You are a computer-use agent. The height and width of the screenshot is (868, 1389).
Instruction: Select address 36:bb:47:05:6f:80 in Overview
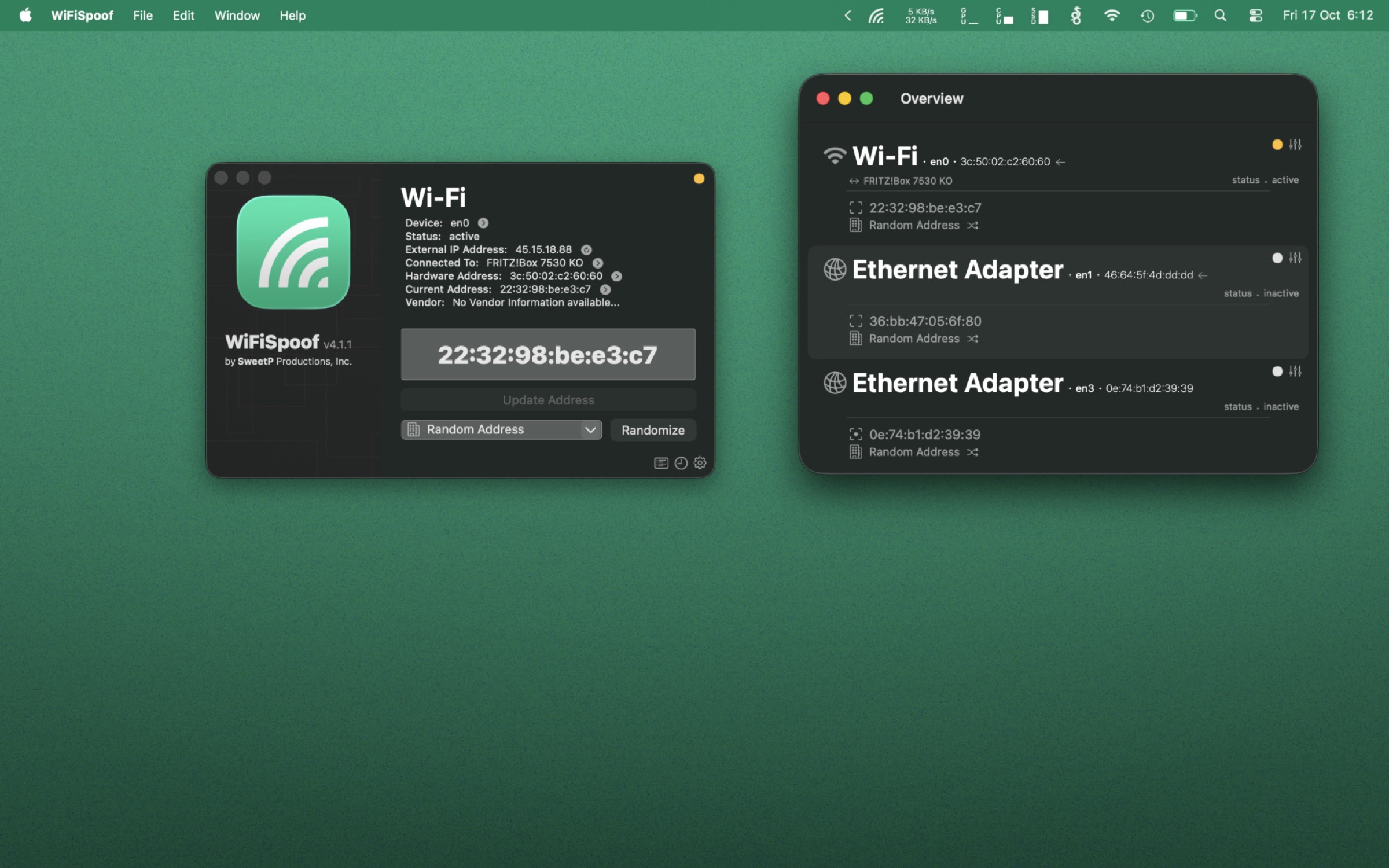point(925,321)
